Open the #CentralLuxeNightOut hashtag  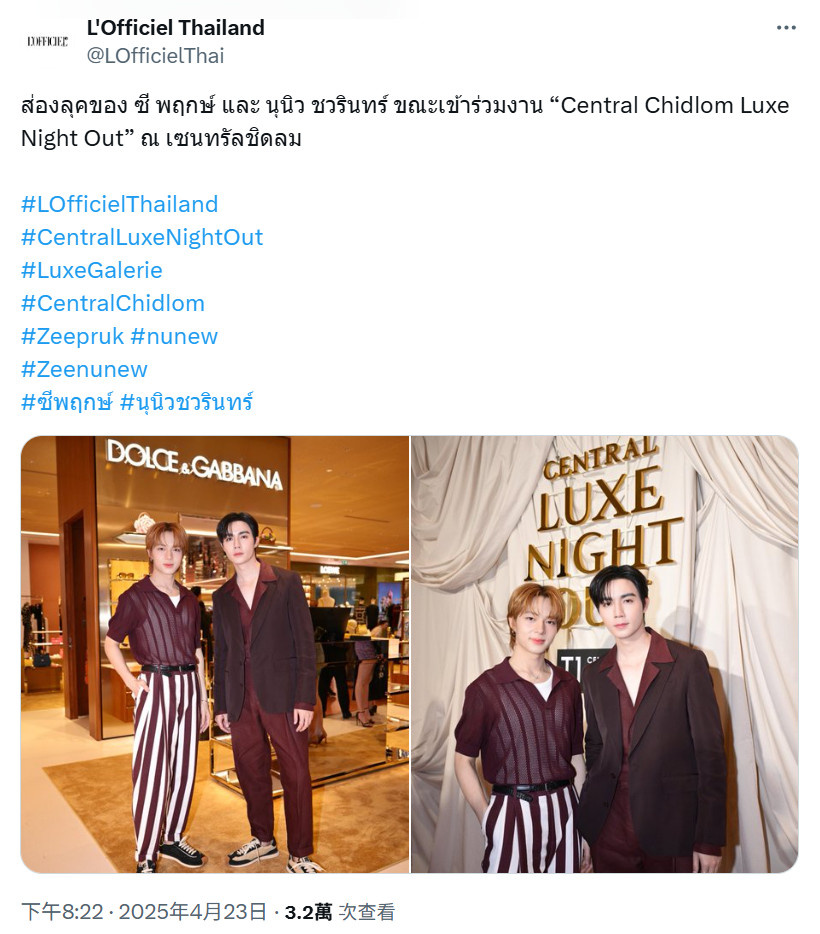(x=142, y=237)
